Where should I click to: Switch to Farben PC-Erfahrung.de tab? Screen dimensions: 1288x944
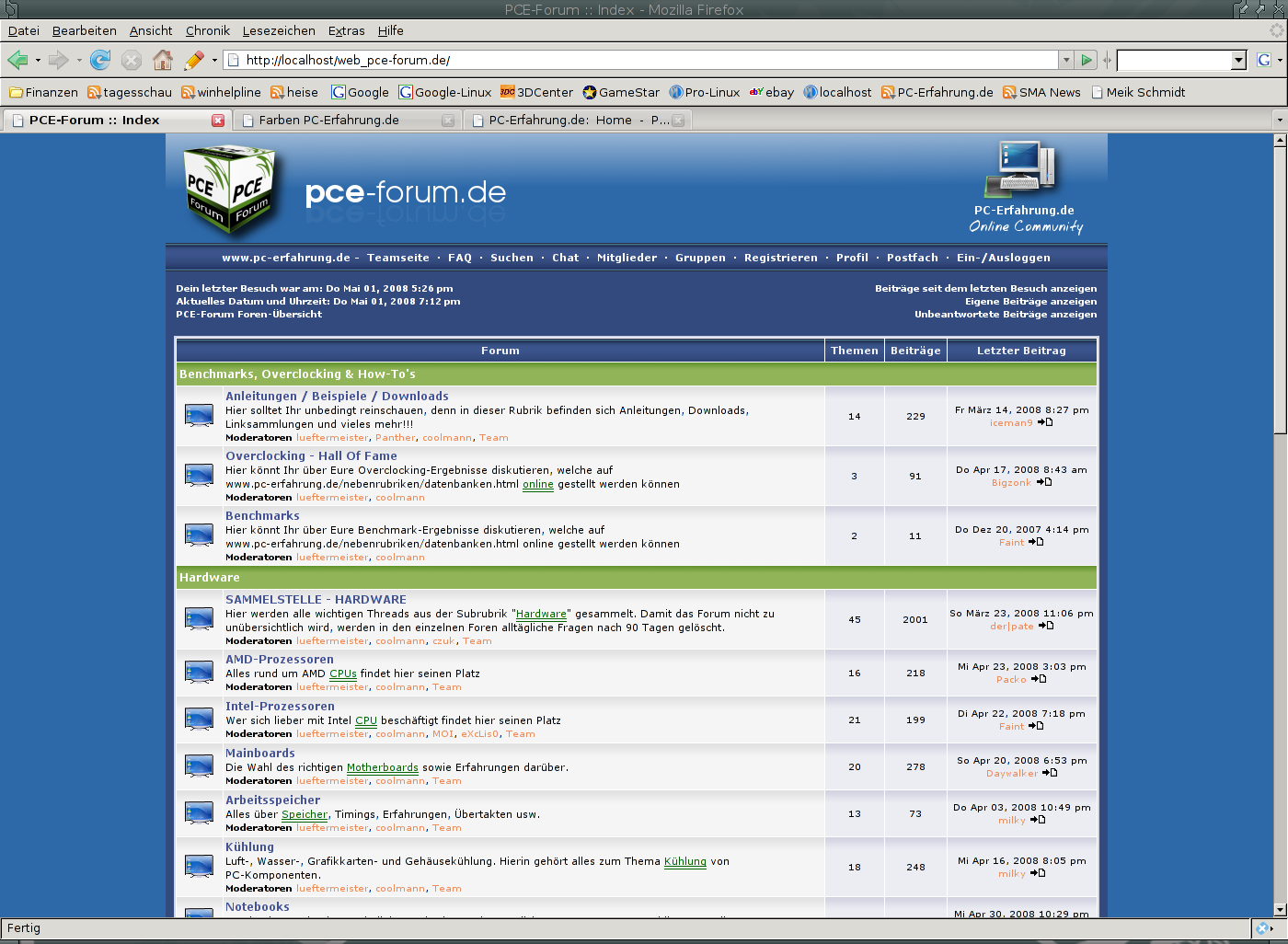tap(347, 121)
